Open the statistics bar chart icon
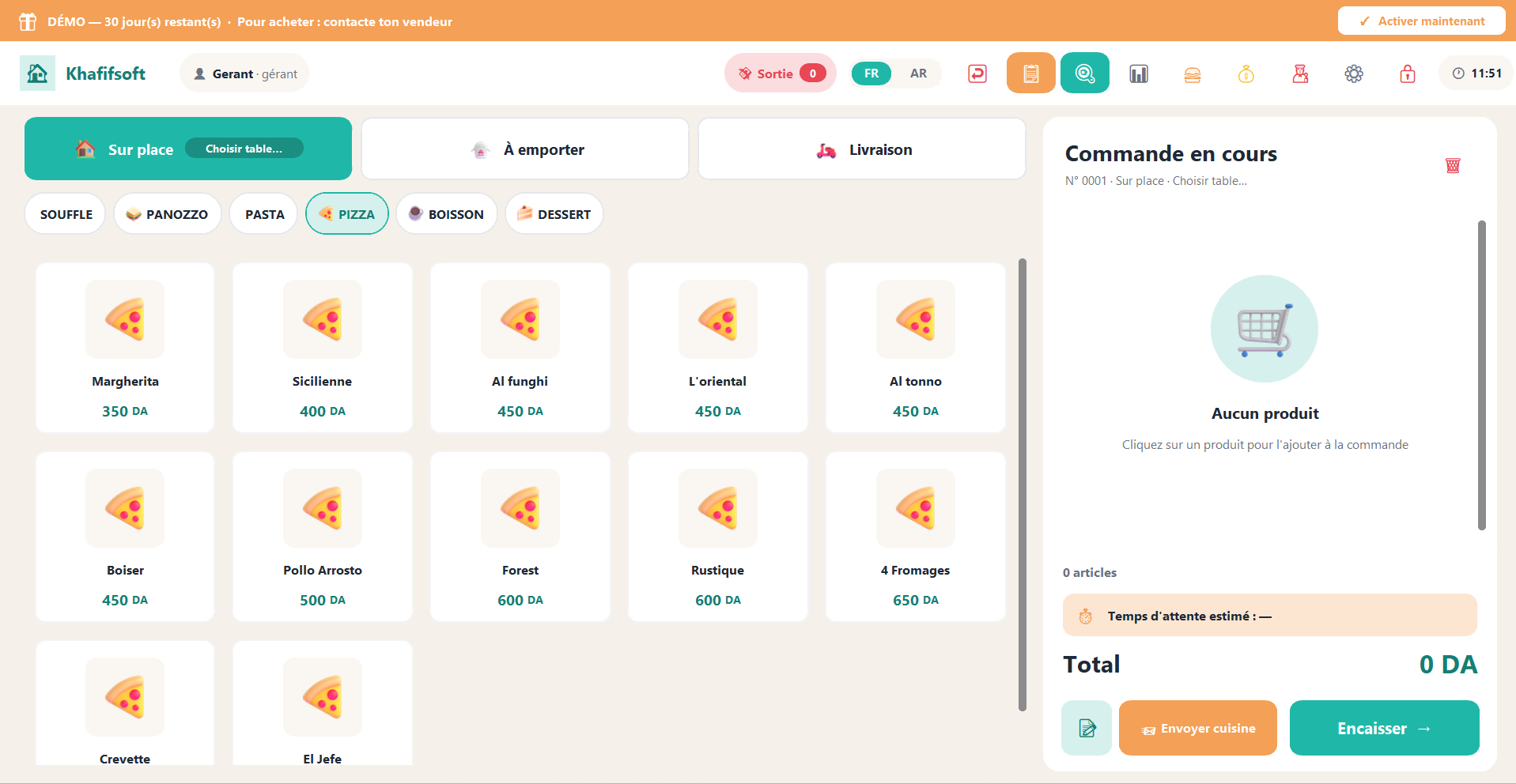Viewport: 1516px width, 784px height. pos(1139,73)
